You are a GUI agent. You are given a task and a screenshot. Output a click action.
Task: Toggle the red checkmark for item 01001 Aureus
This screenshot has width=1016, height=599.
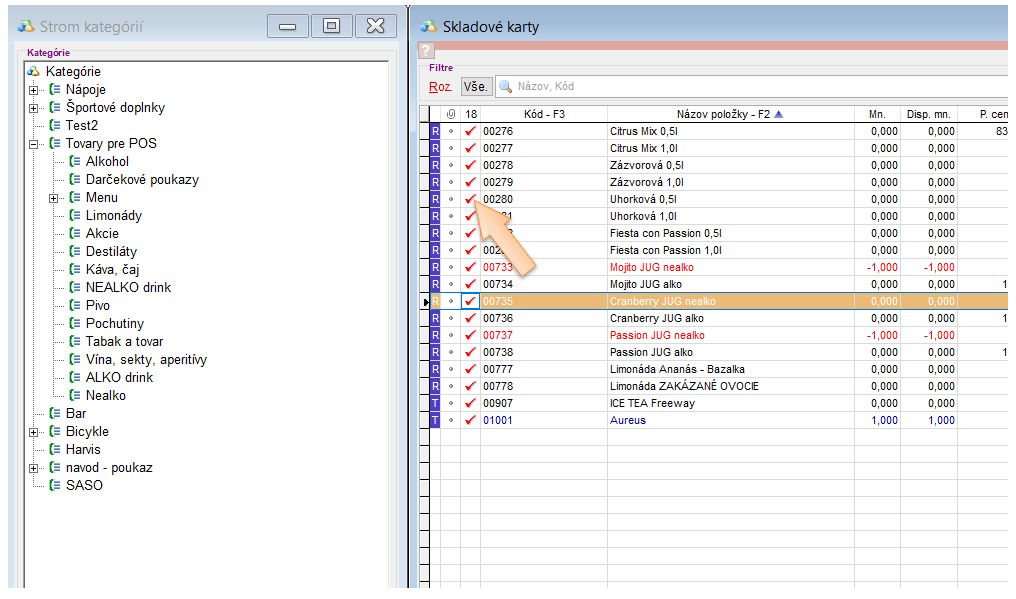pos(470,420)
